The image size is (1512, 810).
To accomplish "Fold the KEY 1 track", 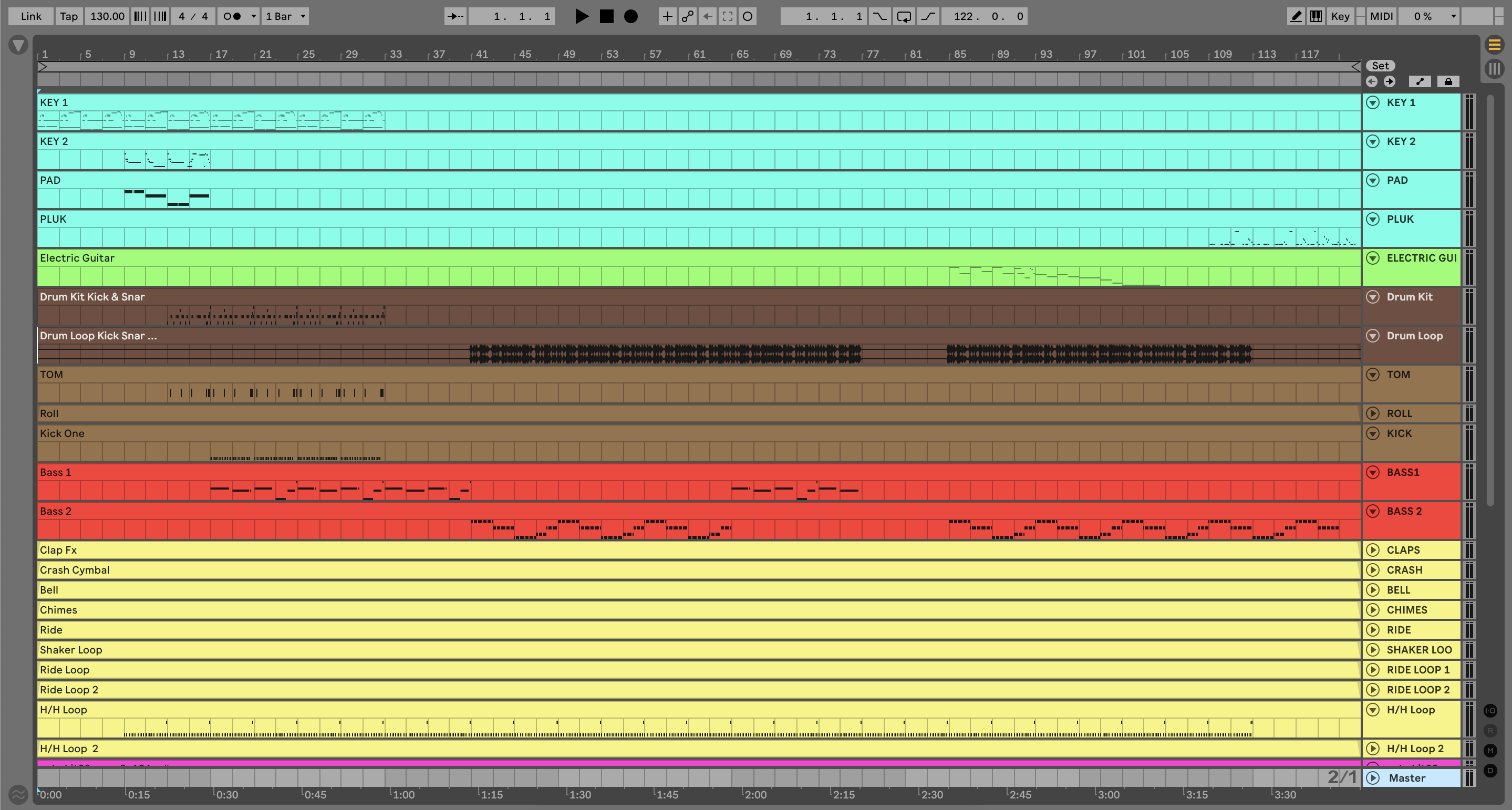I will click(1372, 103).
